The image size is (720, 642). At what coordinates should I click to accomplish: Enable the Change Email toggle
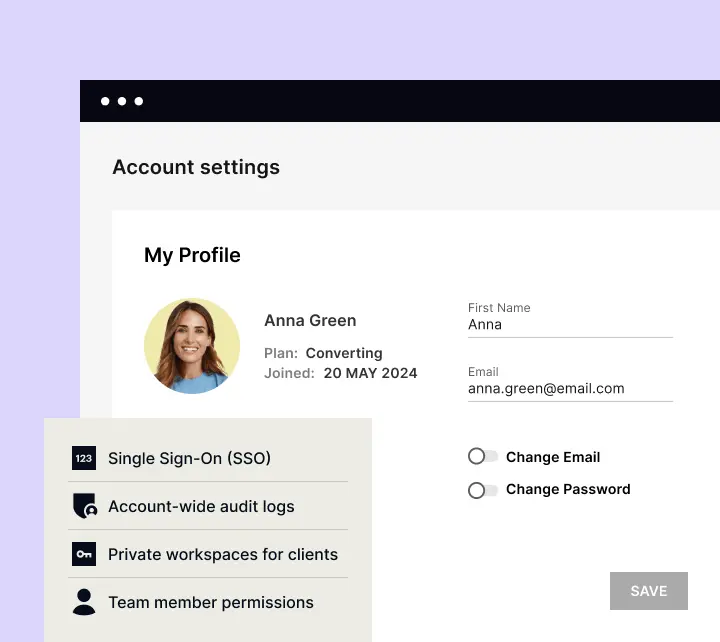[x=482, y=457]
